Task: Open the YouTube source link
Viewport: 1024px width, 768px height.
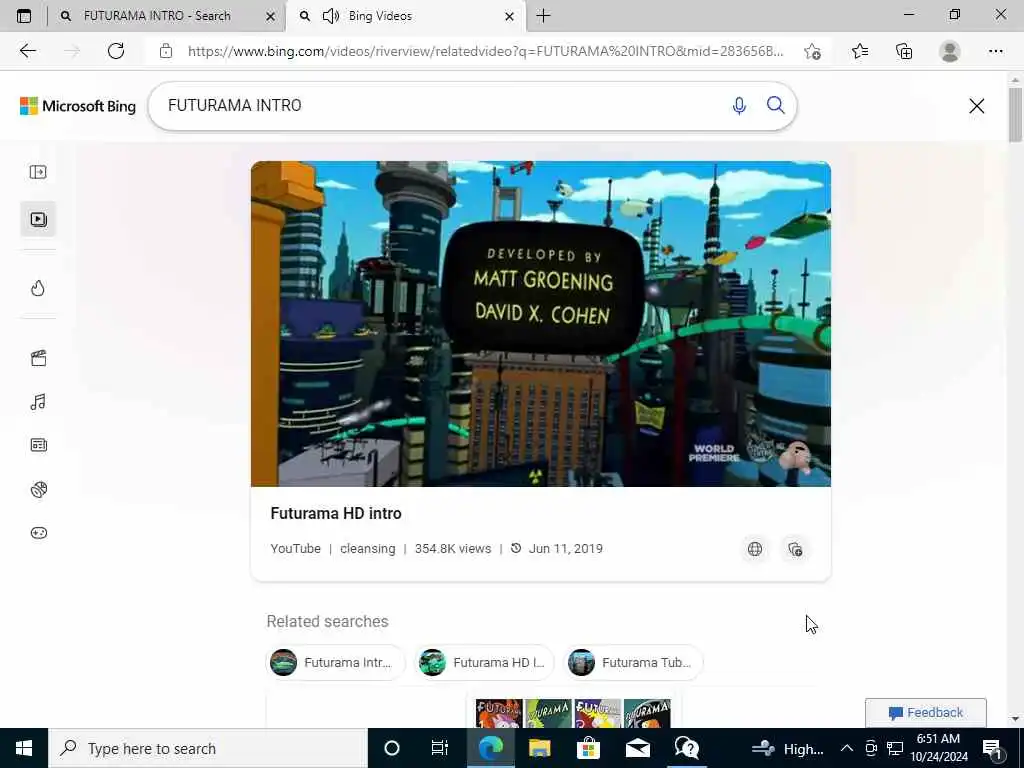Action: (x=295, y=549)
